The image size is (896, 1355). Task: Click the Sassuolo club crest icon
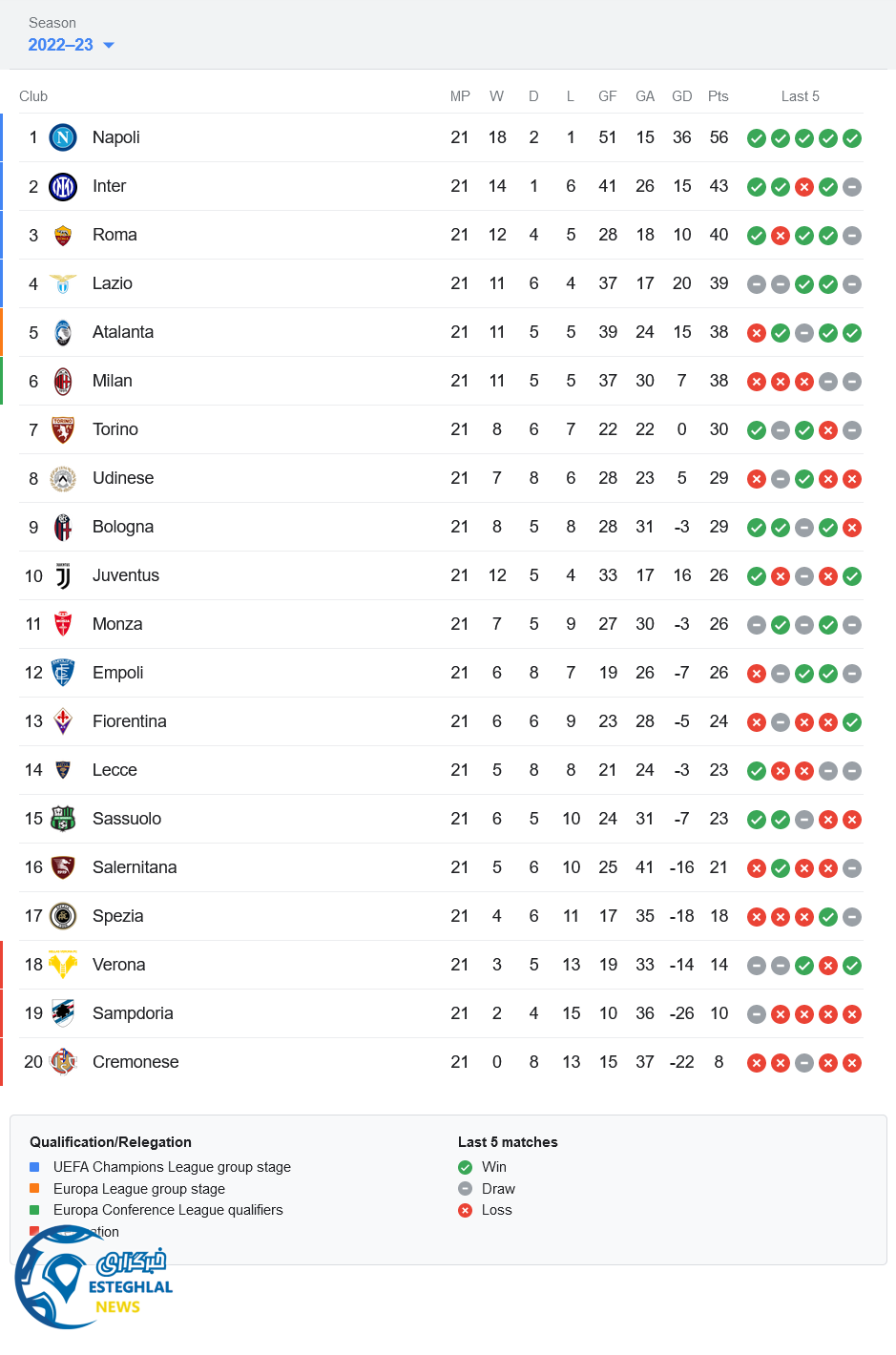(x=63, y=819)
